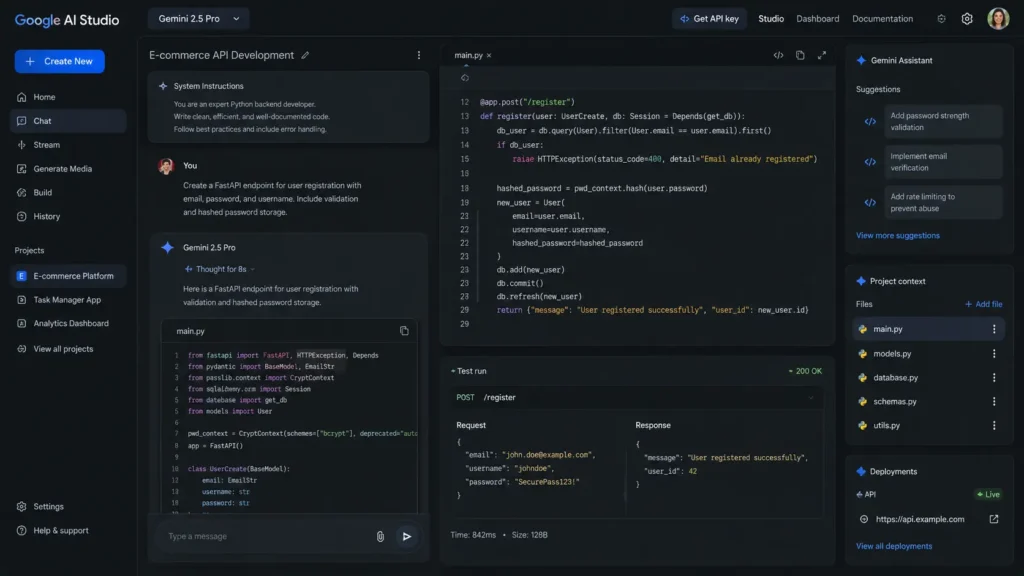Select Add rate limiting to prevent abuse

click(943, 202)
